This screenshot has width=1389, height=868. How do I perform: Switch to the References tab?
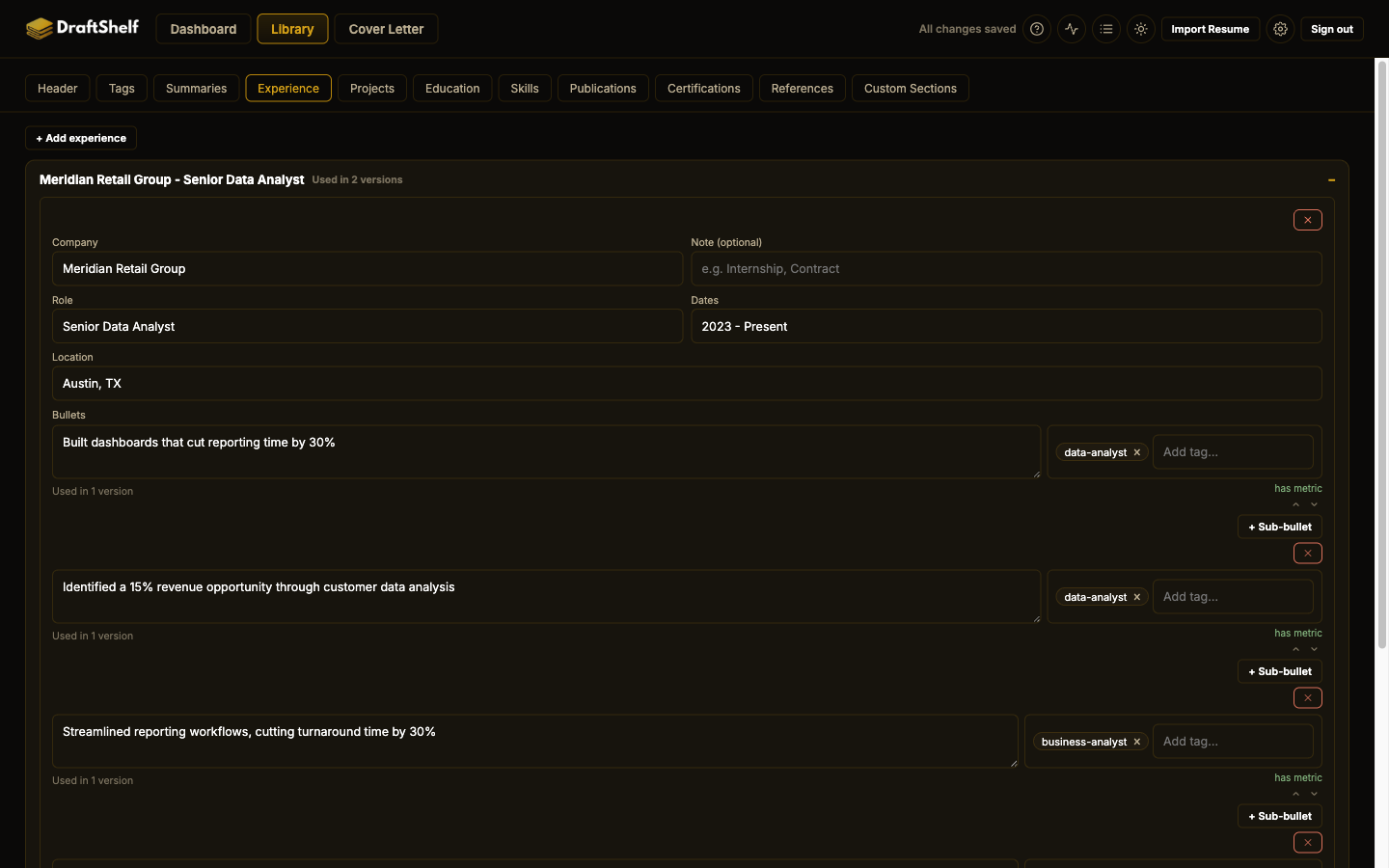(x=803, y=88)
